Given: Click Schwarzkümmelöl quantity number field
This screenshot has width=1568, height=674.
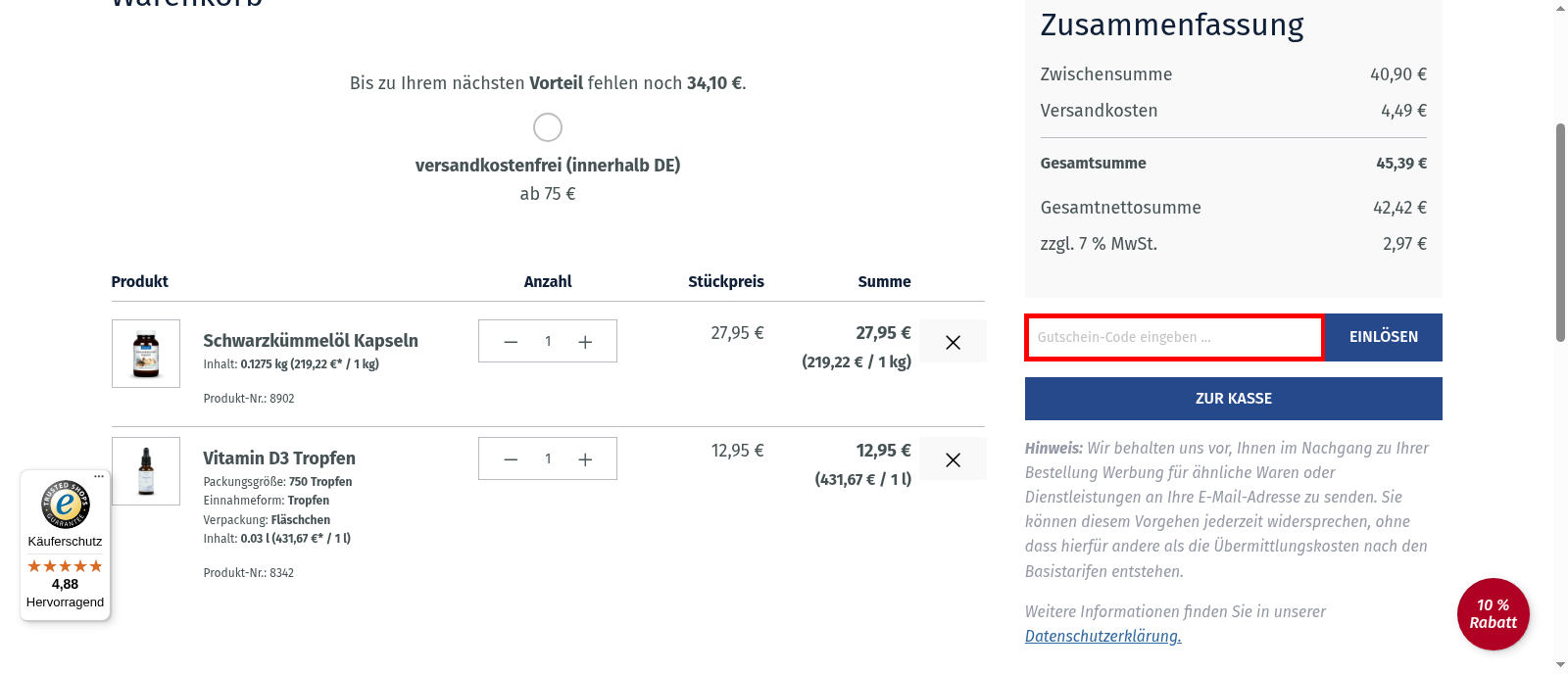Looking at the screenshot, I should pyautogui.click(x=548, y=342).
